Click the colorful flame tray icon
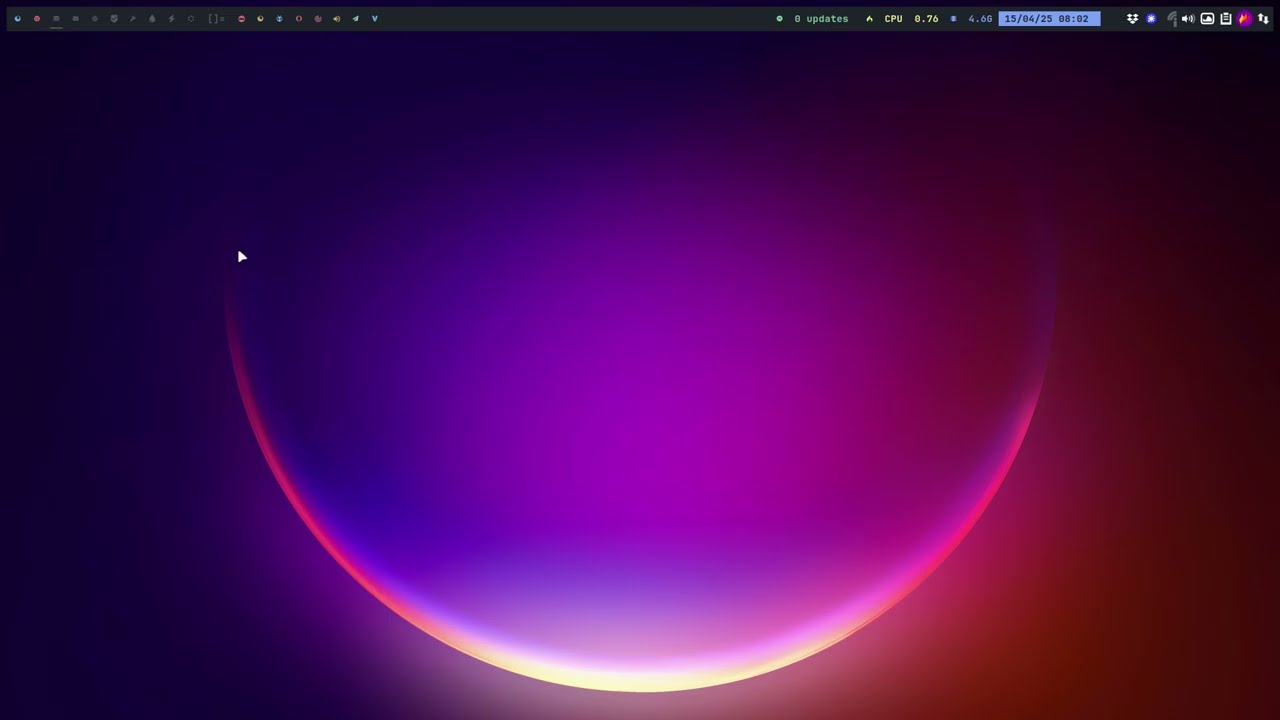Screen dimensions: 1280x720 pos(1244,19)
